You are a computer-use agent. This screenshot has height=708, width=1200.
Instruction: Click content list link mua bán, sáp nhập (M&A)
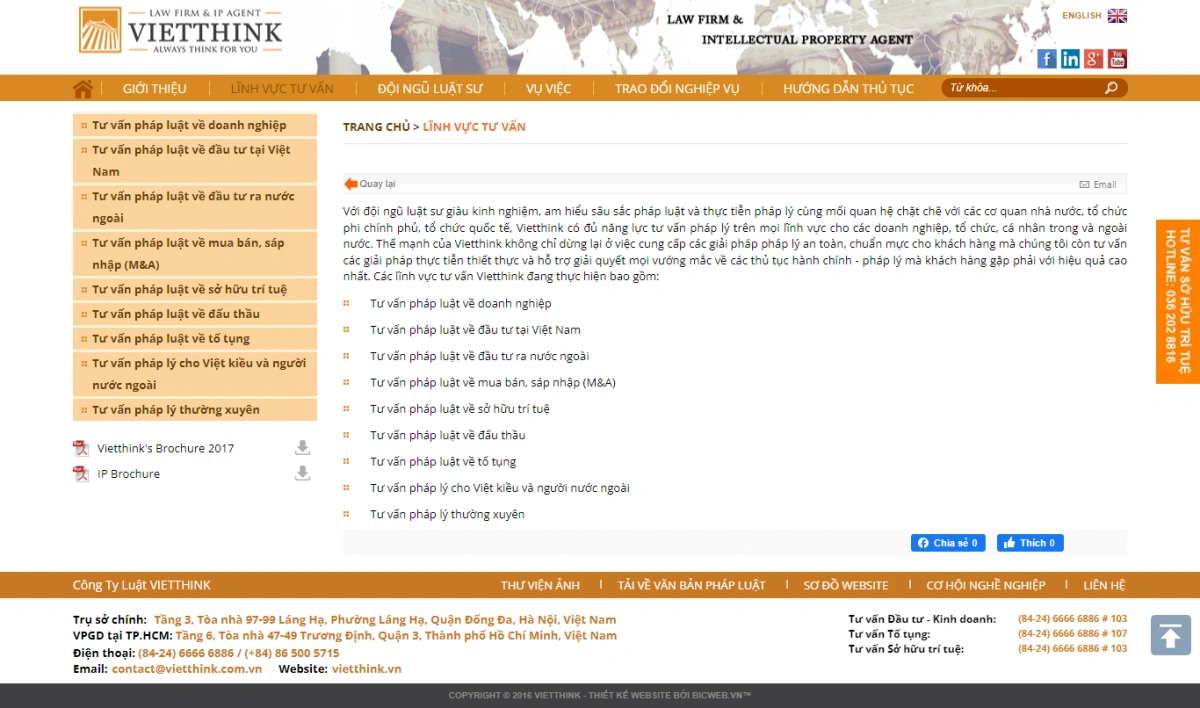(x=493, y=383)
